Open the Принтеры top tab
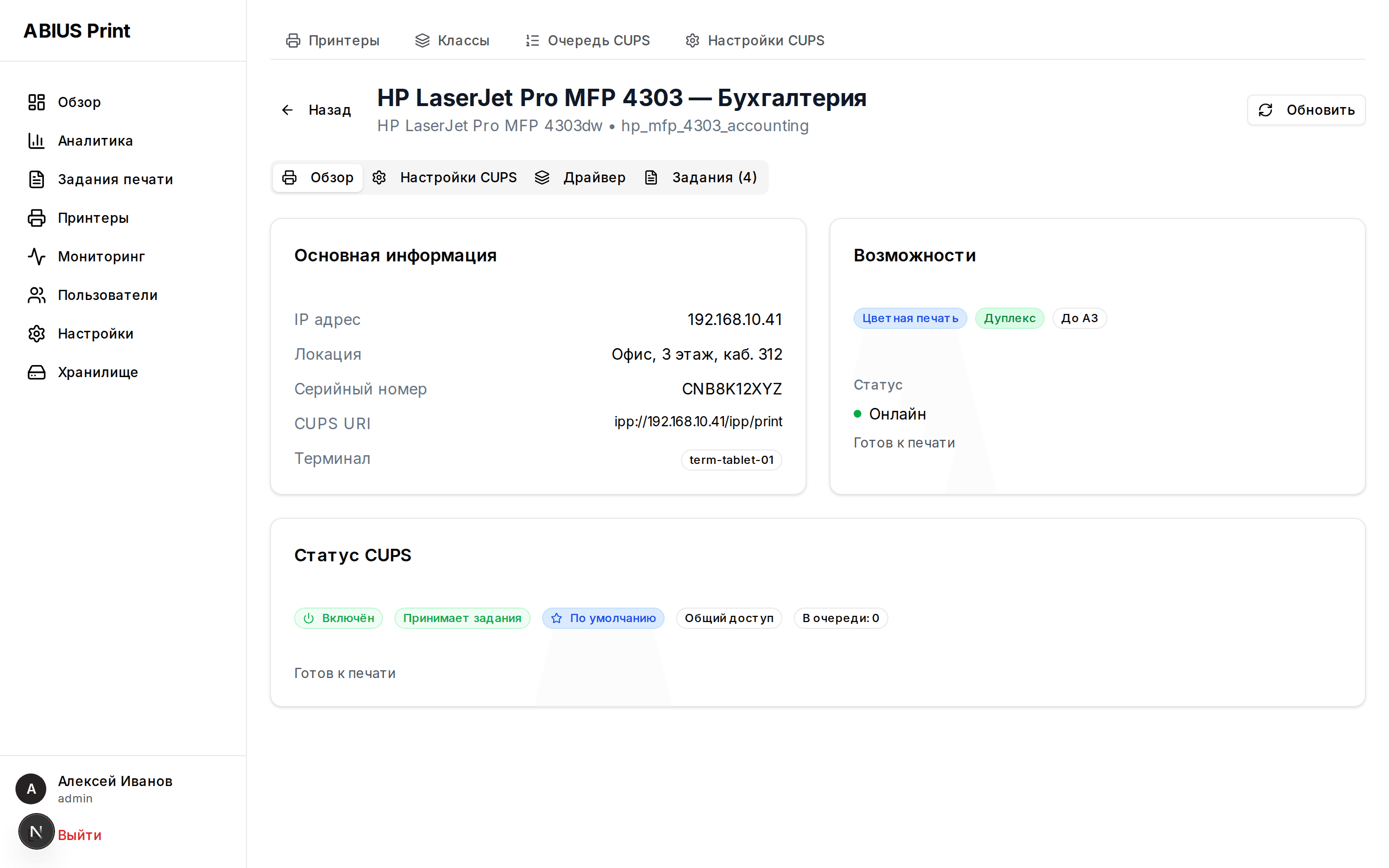 coord(332,40)
